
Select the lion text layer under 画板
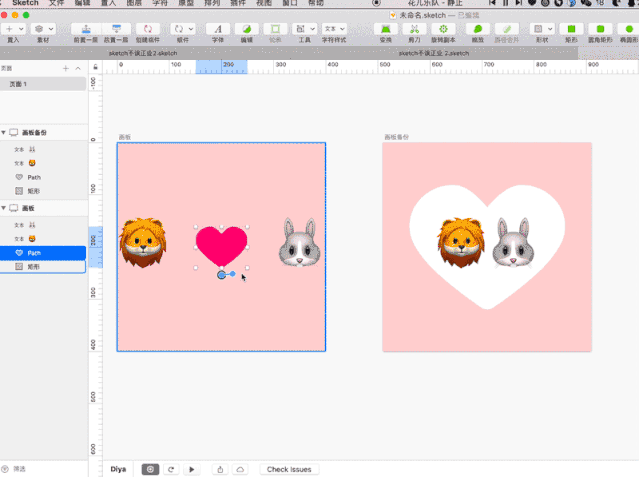pyautogui.click(x=43, y=239)
